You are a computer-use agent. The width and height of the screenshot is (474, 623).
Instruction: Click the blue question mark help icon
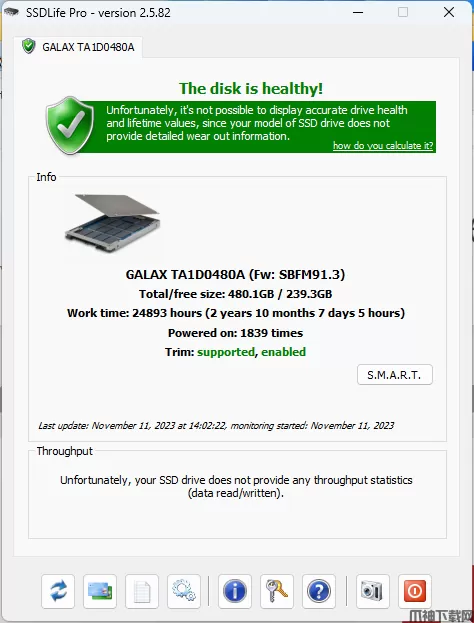(x=319, y=591)
